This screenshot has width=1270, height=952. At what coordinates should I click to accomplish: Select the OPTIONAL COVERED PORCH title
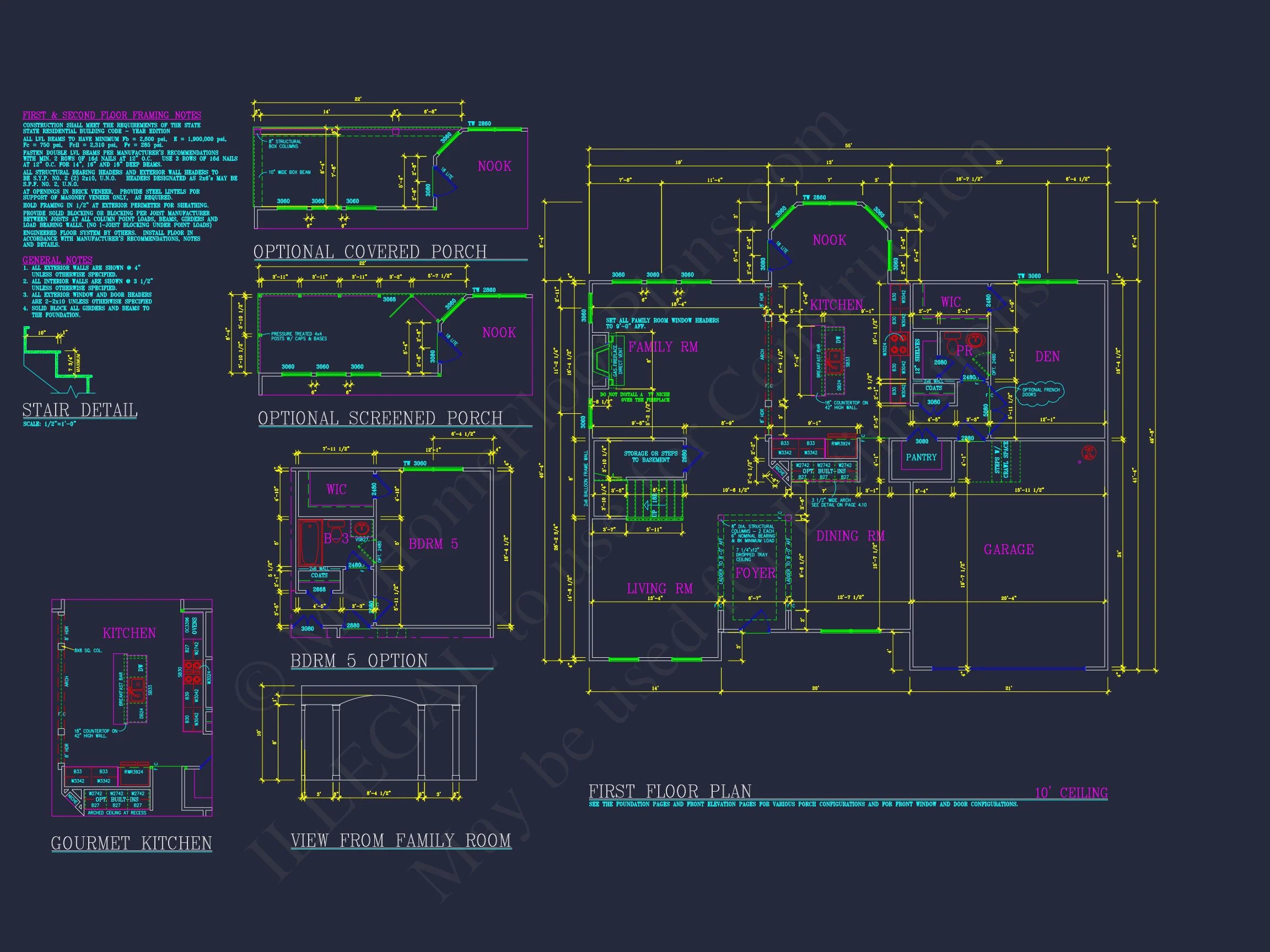pos(370,252)
